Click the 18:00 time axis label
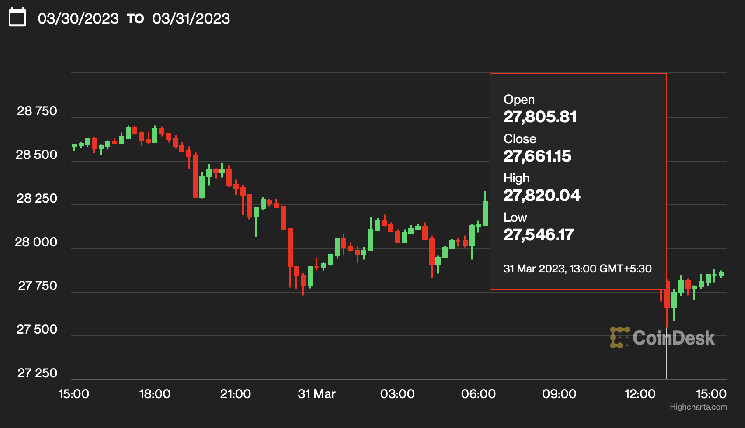 [154, 394]
